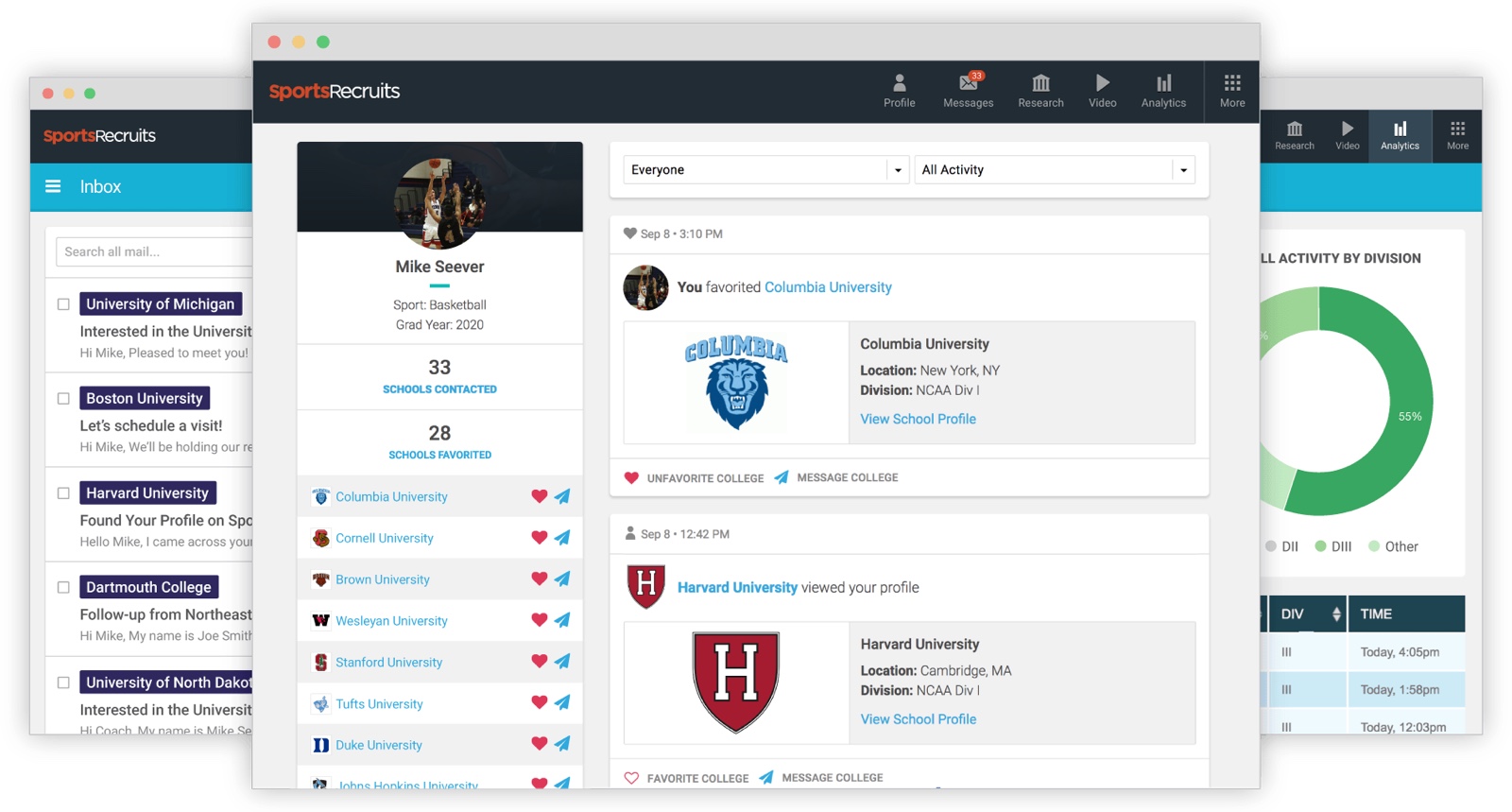
Task: Click the Schools Favorited stat
Action: 439,442
